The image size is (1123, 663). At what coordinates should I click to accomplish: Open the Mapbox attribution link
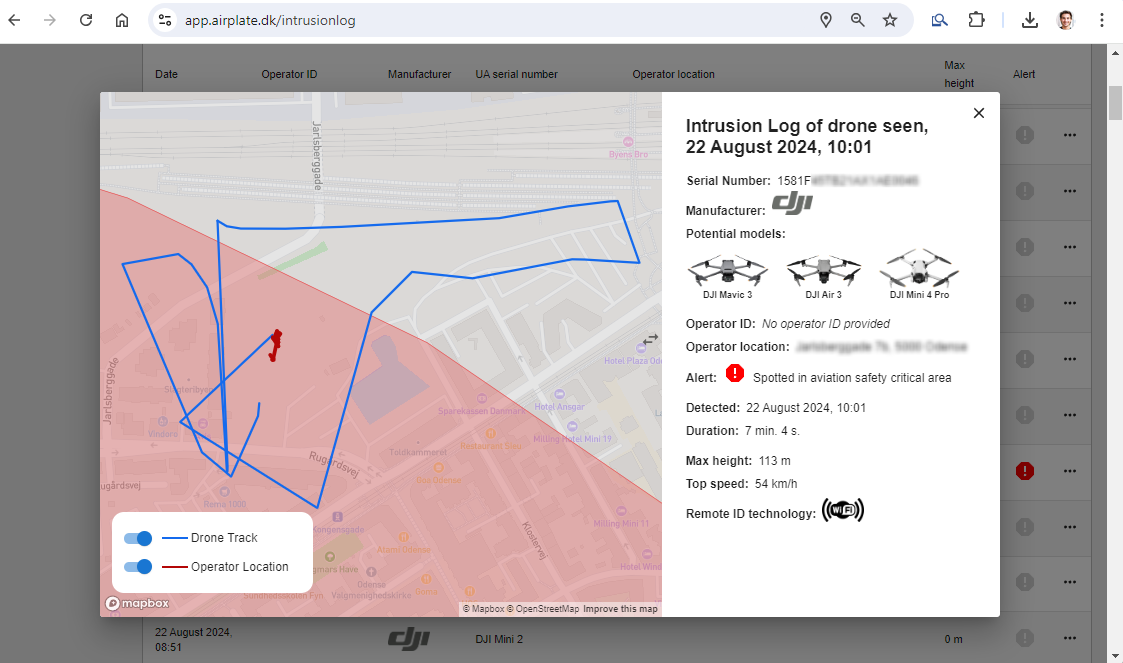(x=483, y=609)
